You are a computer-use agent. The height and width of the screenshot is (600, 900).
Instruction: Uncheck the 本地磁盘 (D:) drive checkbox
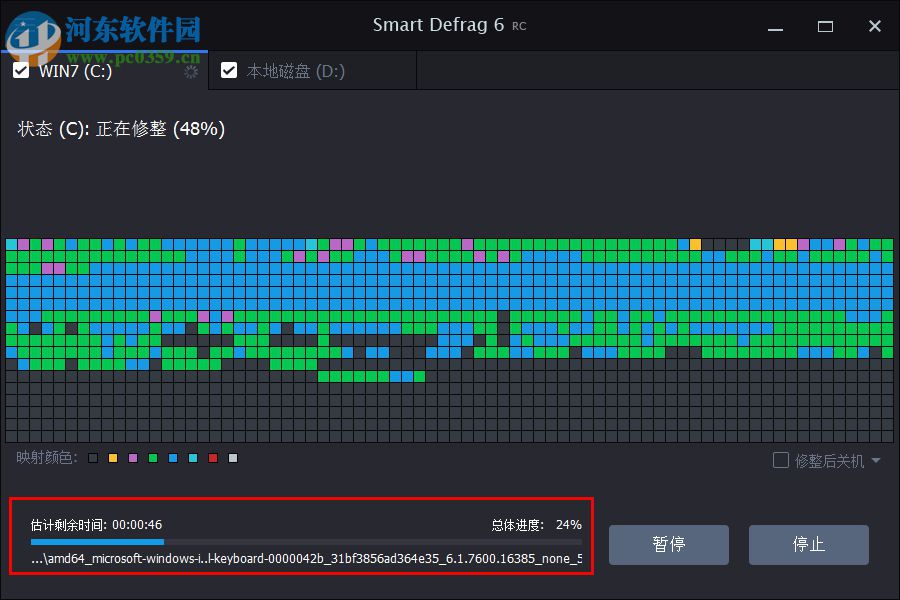(x=229, y=70)
